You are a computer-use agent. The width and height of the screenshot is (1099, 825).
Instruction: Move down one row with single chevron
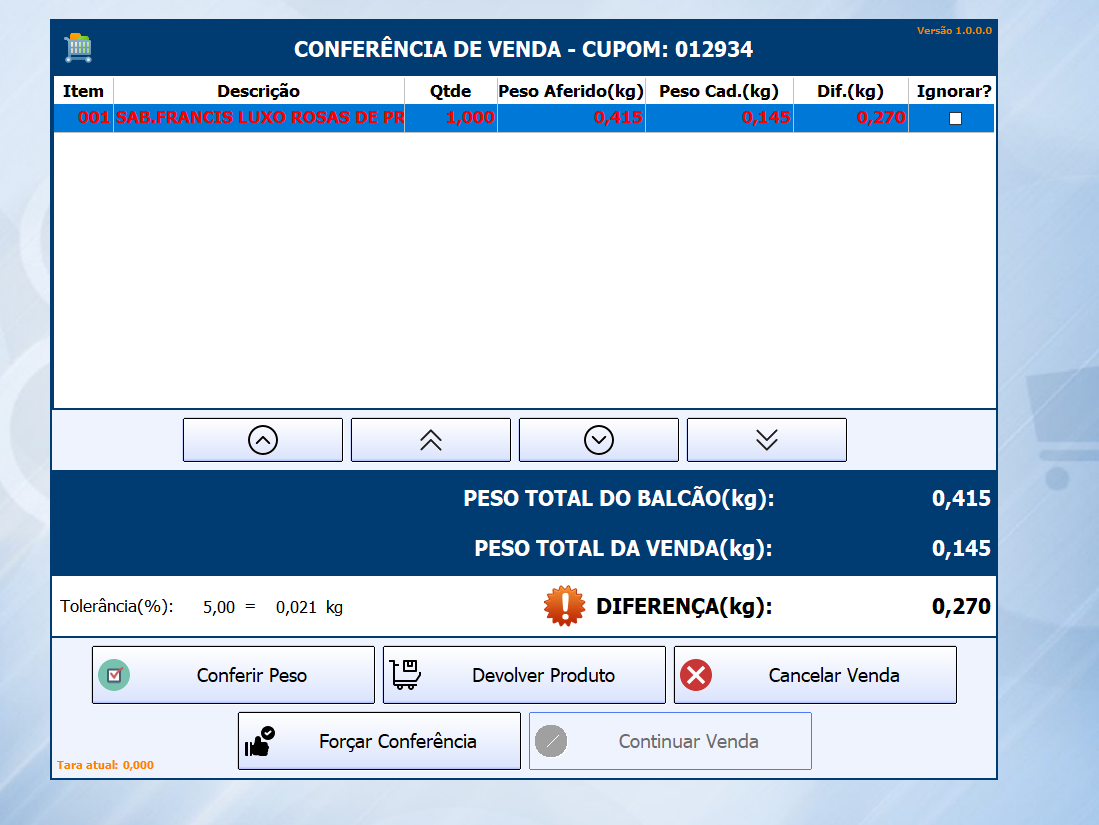599,440
